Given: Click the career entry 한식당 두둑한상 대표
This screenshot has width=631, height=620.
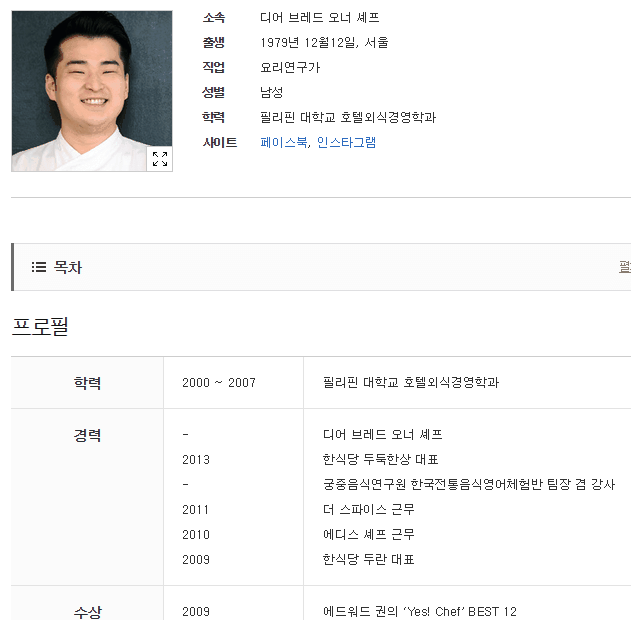Looking at the screenshot, I should (380, 459).
